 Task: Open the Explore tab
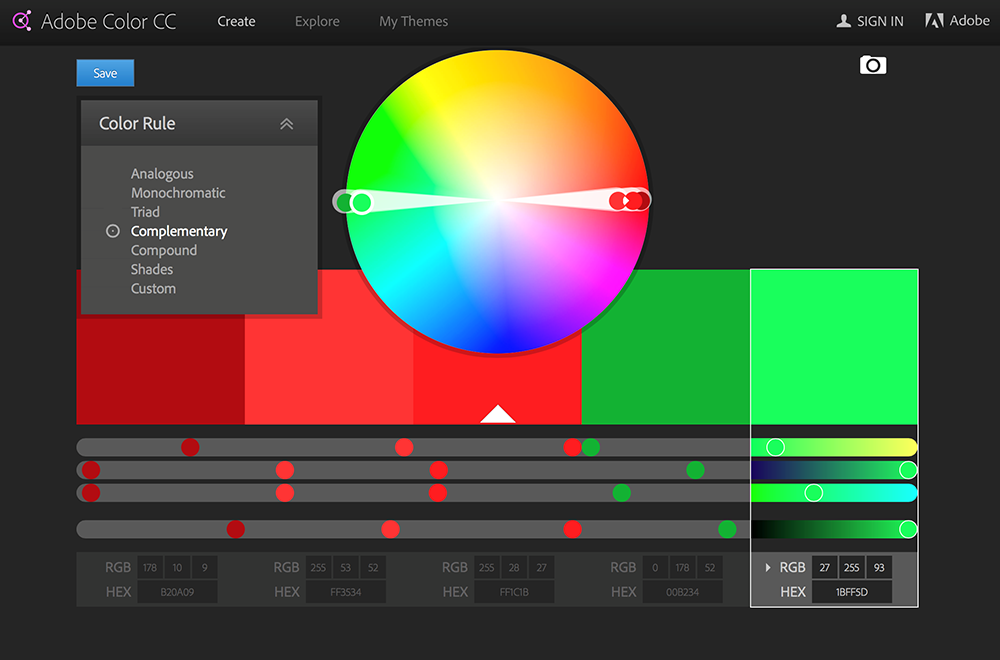point(316,21)
